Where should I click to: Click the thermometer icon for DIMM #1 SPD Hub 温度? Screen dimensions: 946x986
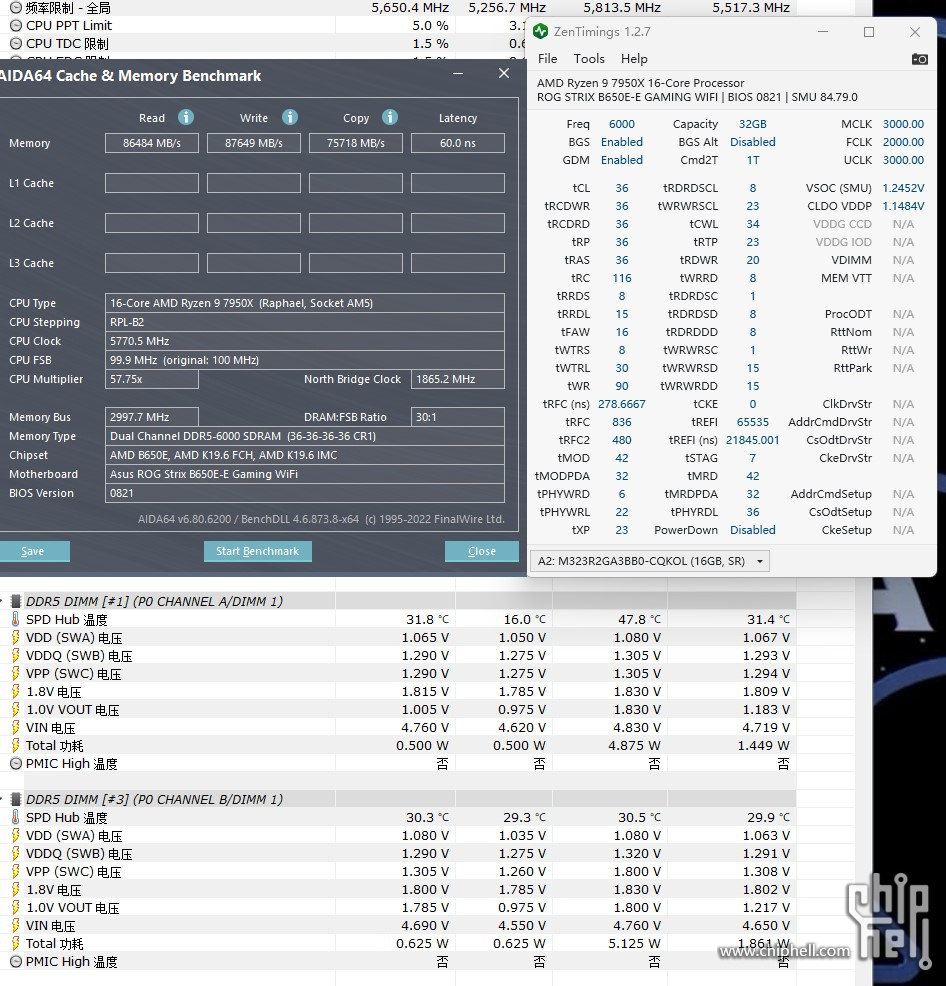click(x=16, y=619)
